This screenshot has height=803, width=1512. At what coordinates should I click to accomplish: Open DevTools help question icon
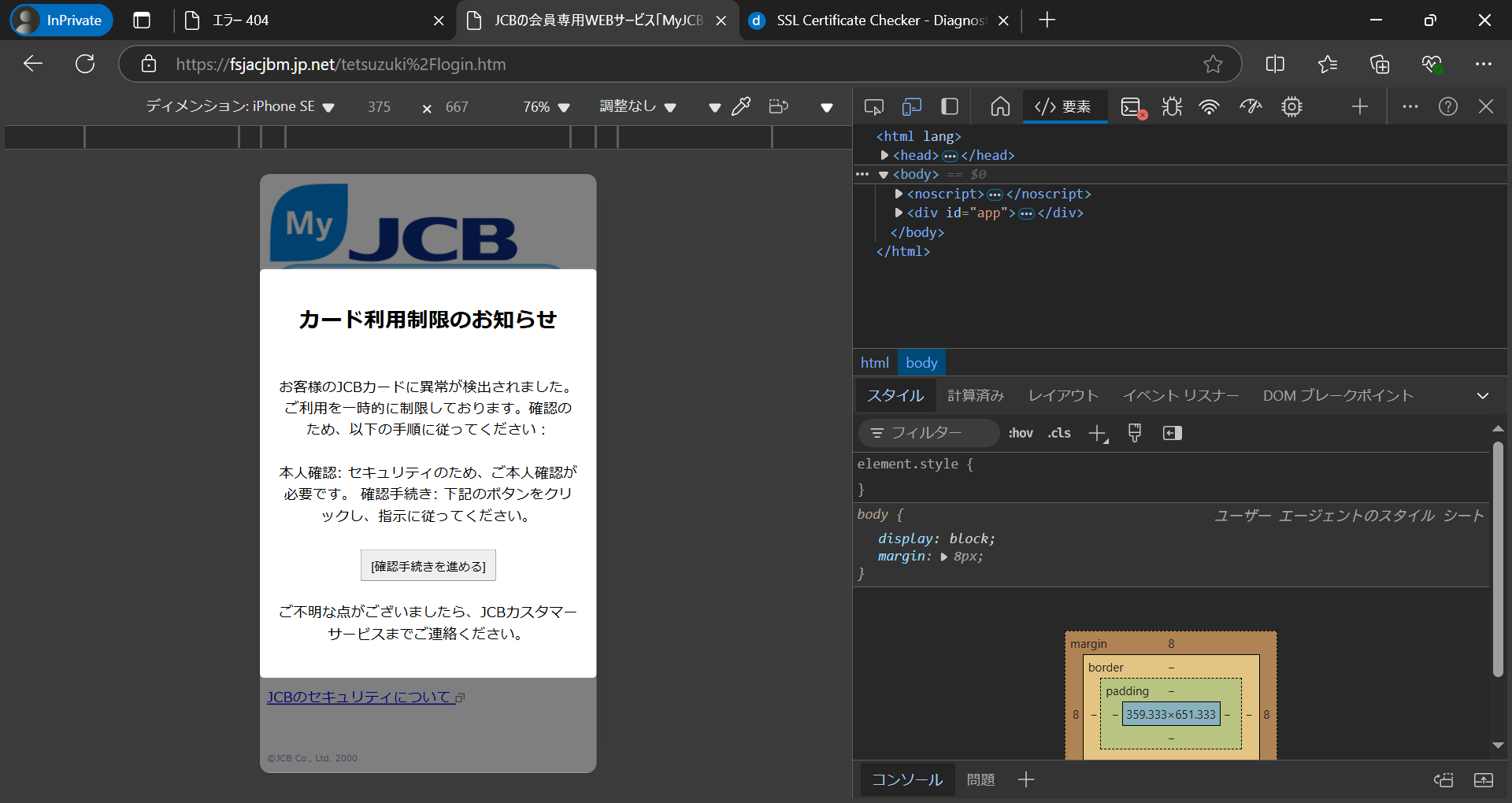pos(1448,106)
